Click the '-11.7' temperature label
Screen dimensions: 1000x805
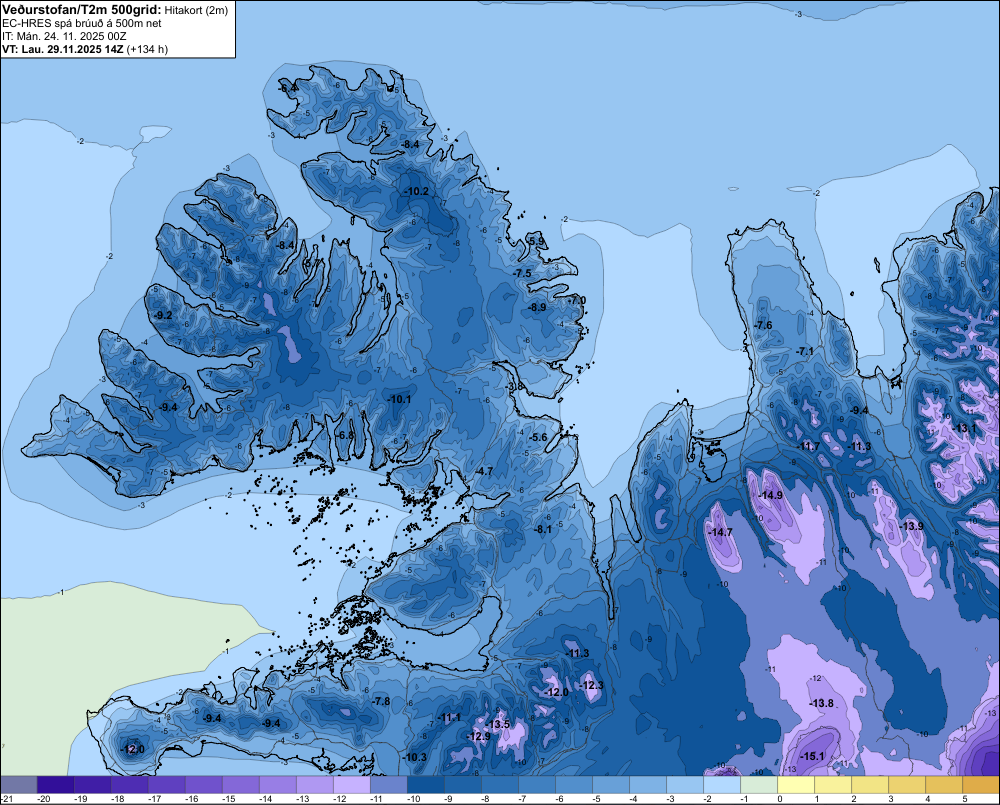click(808, 446)
